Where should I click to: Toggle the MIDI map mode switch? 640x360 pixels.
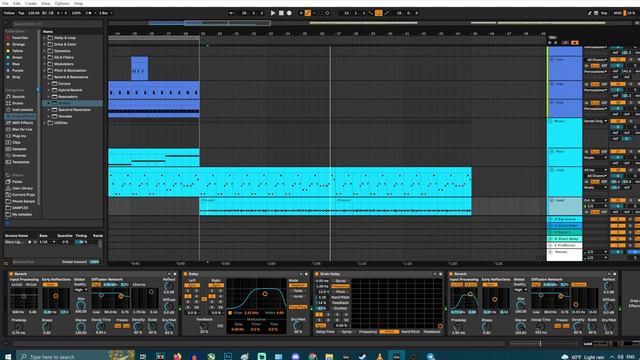pyautogui.click(x=618, y=13)
